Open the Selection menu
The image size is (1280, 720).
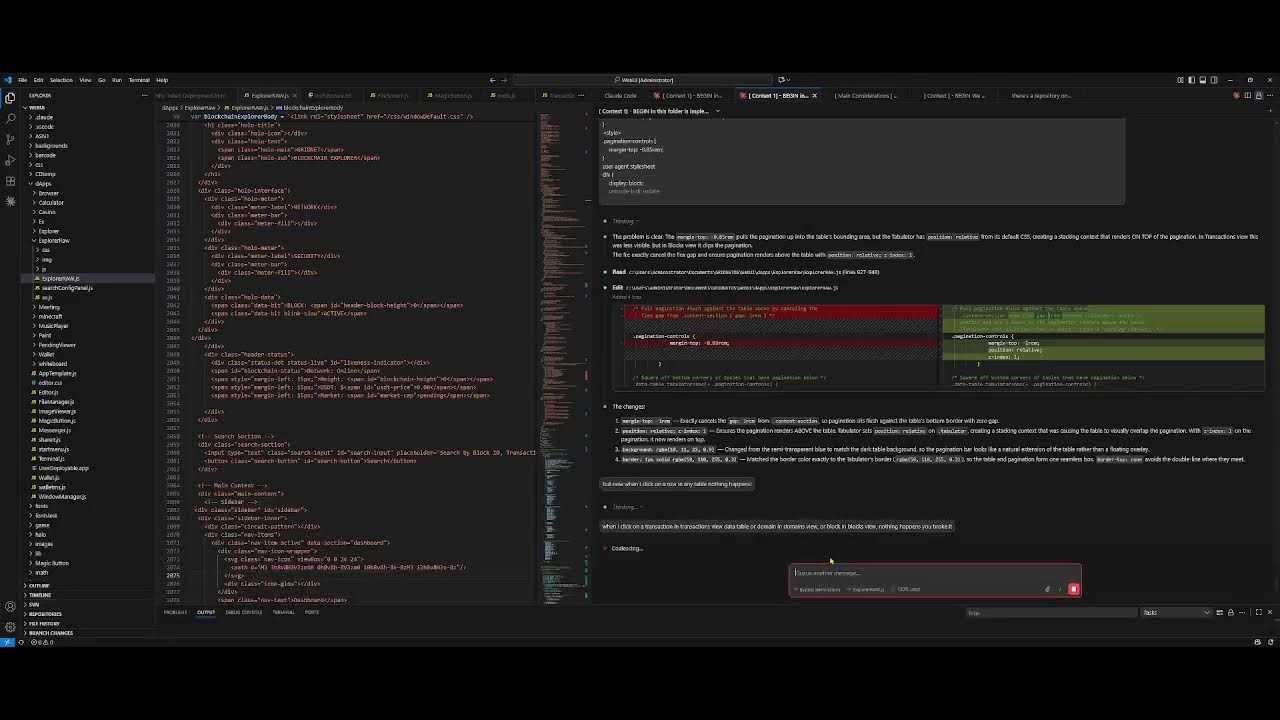61,80
